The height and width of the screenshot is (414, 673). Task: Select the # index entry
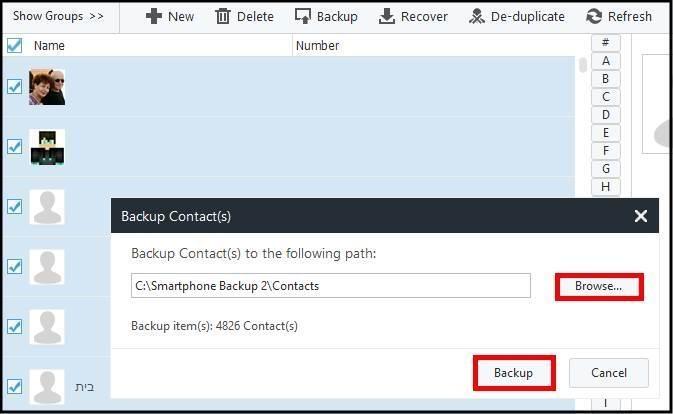point(606,43)
